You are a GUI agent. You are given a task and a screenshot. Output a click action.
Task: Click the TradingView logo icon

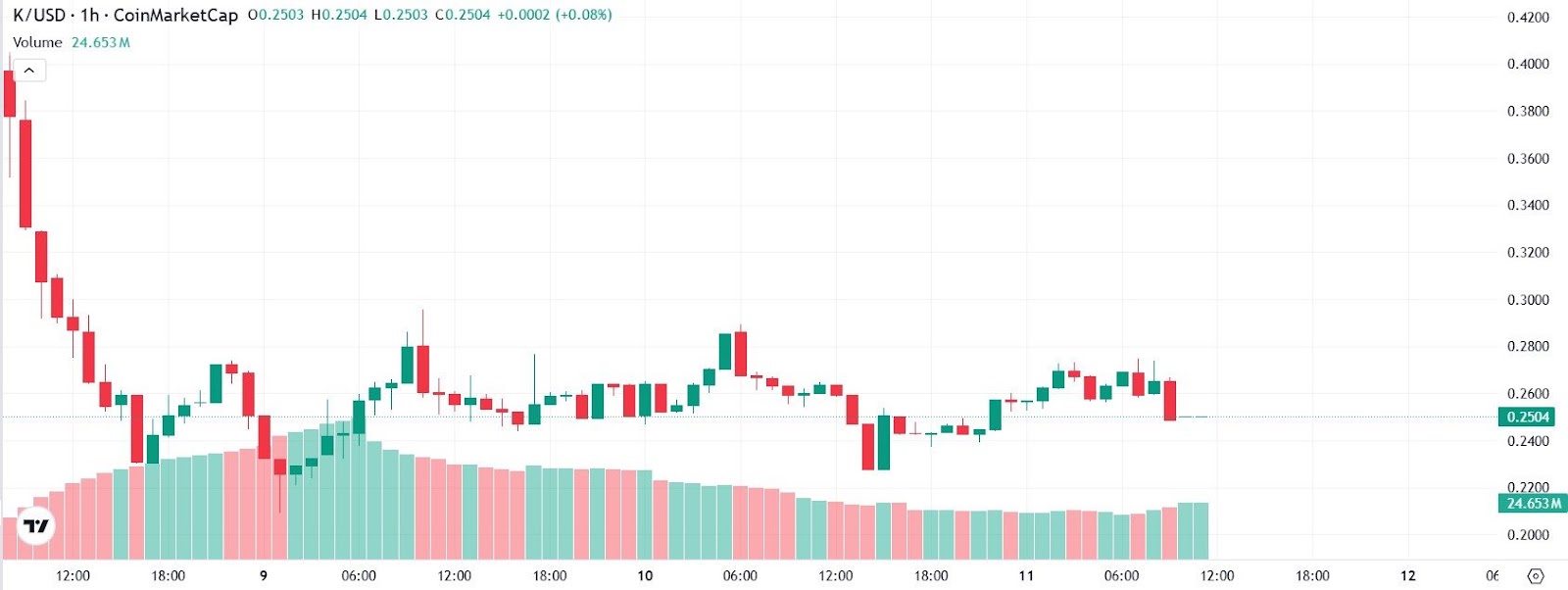(36, 526)
